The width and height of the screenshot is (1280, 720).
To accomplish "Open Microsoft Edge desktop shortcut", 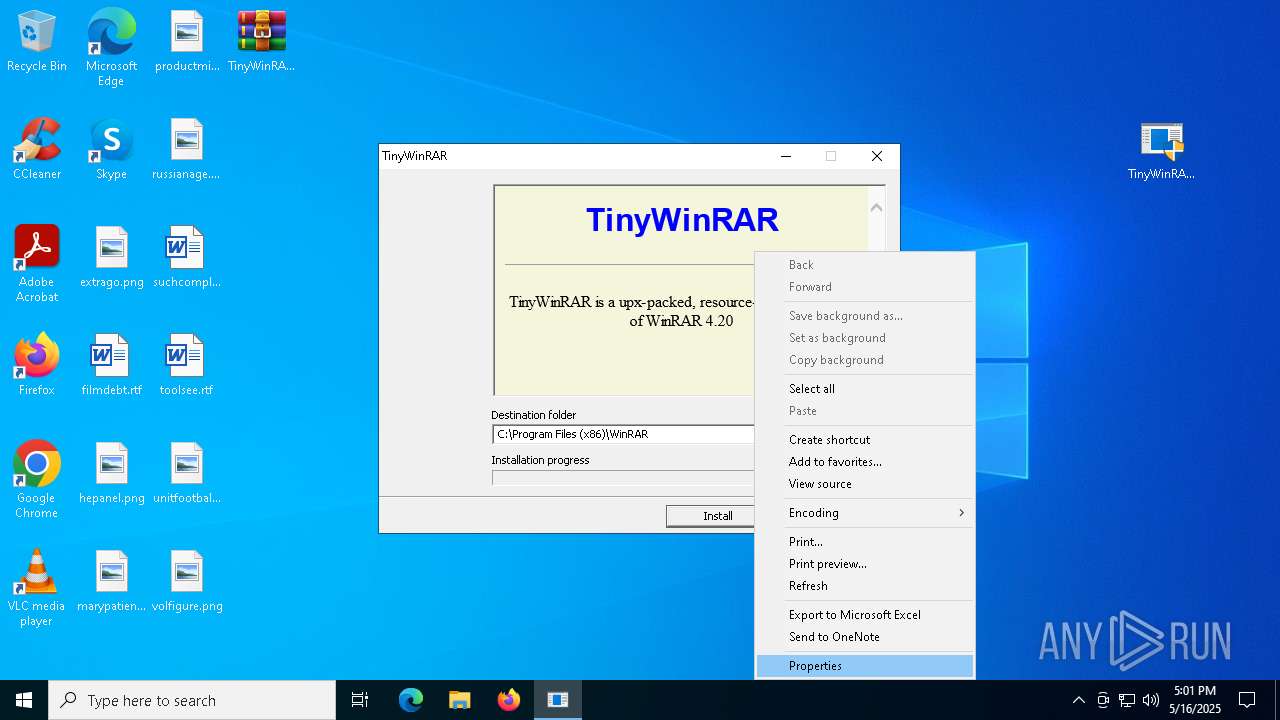I will [111, 48].
